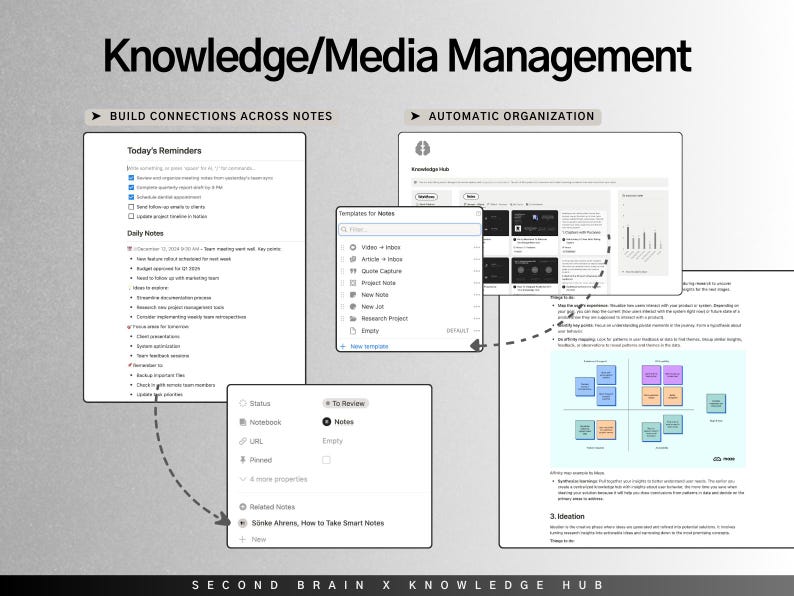Screen dimensions: 794x596
Task: Click Today's Reminders heading
Action: click(x=164, y=150)
